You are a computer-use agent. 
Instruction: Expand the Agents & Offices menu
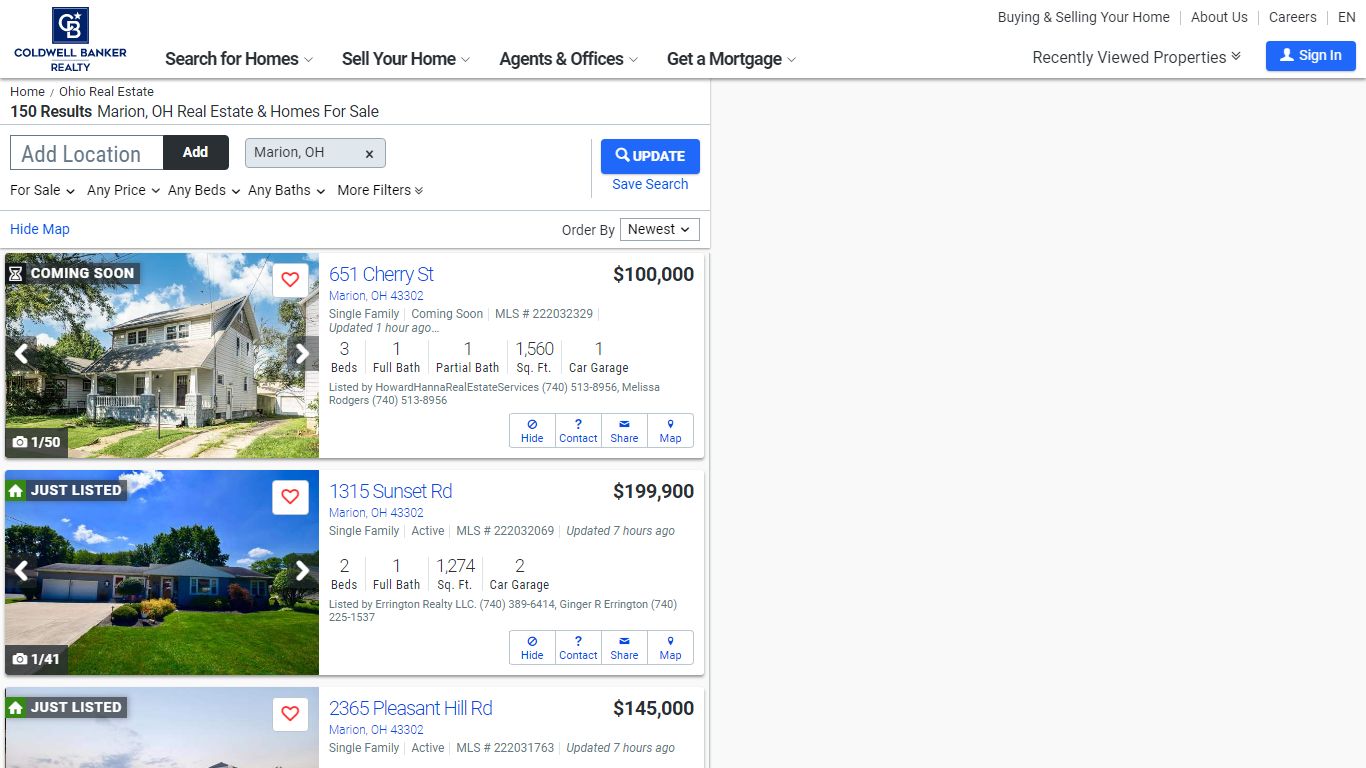pos(568,59)
